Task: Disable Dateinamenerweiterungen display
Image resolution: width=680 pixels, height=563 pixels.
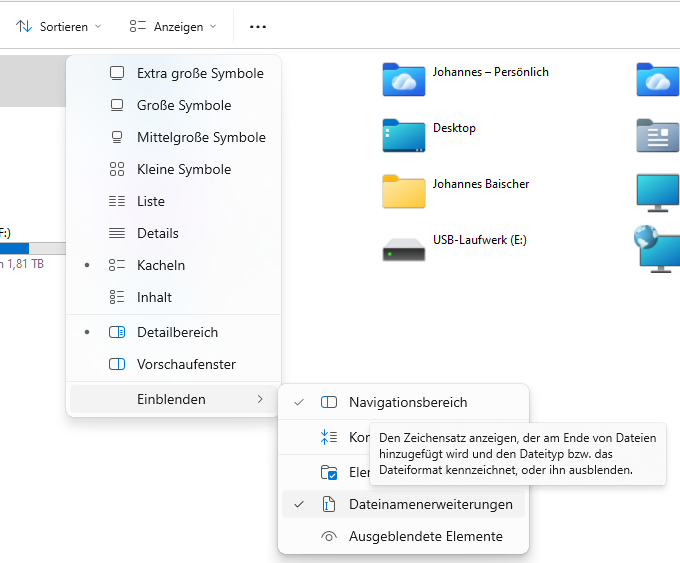Action: (x=430, y=504)
